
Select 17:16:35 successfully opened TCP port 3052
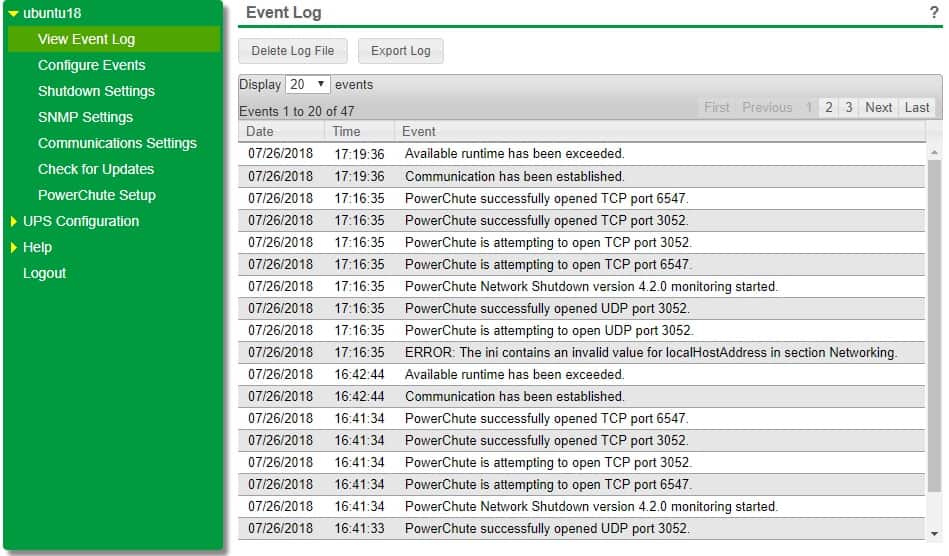[582, 220]
